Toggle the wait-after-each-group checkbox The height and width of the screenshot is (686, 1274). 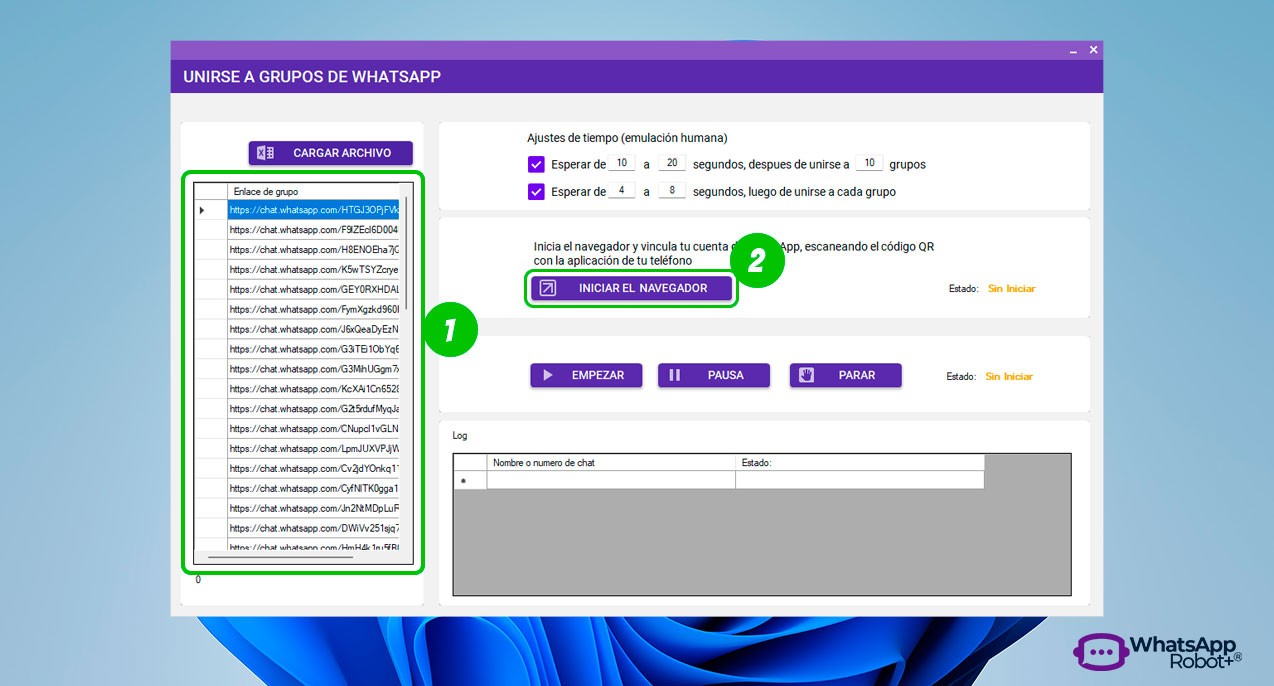pos(536,191)
